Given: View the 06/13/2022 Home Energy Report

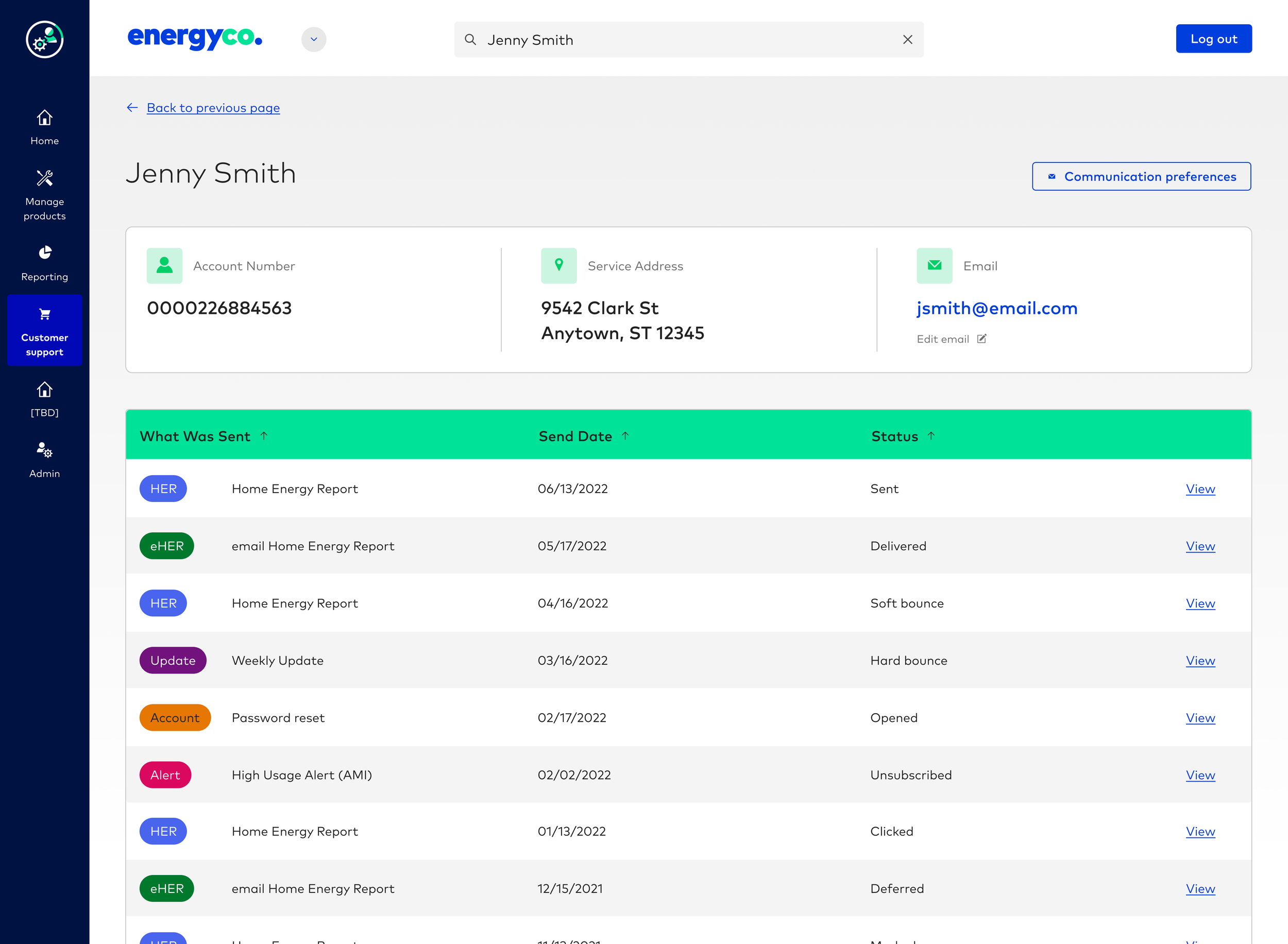Looking at the screenshot, I should (1200, 489).
